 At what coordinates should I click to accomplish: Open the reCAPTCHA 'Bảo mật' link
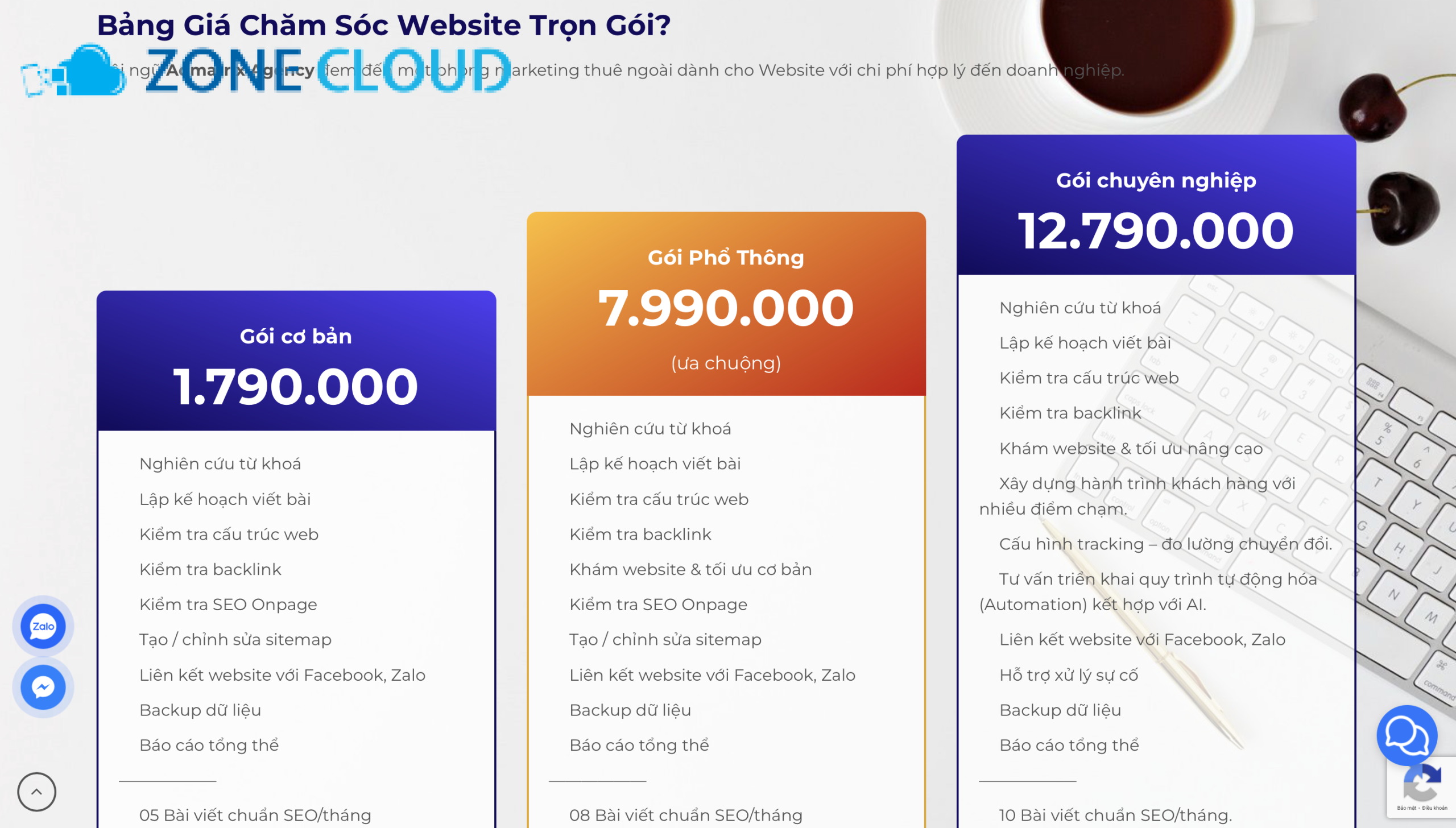pos(1407,808)
